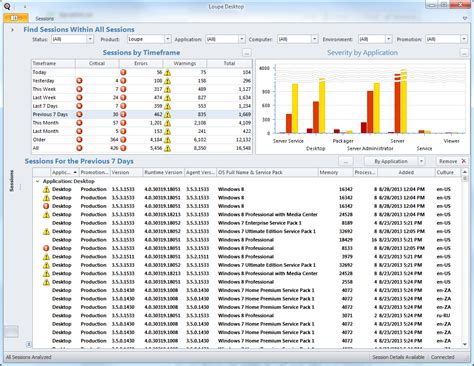Screen dimensions: 474x366
Task: Click the vertical Sessions sidebar label
Action: tap(12, 181)
